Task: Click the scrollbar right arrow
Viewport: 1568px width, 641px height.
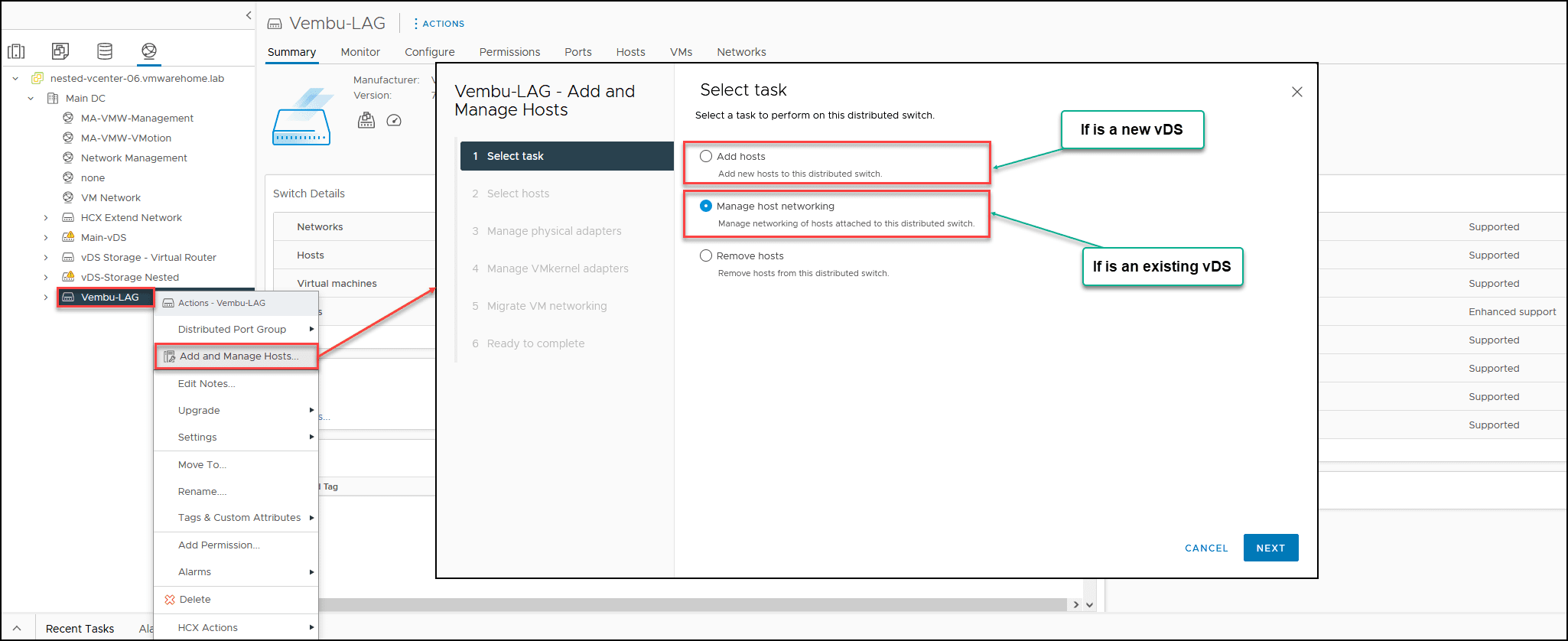Action: [x=1076, y=604]
